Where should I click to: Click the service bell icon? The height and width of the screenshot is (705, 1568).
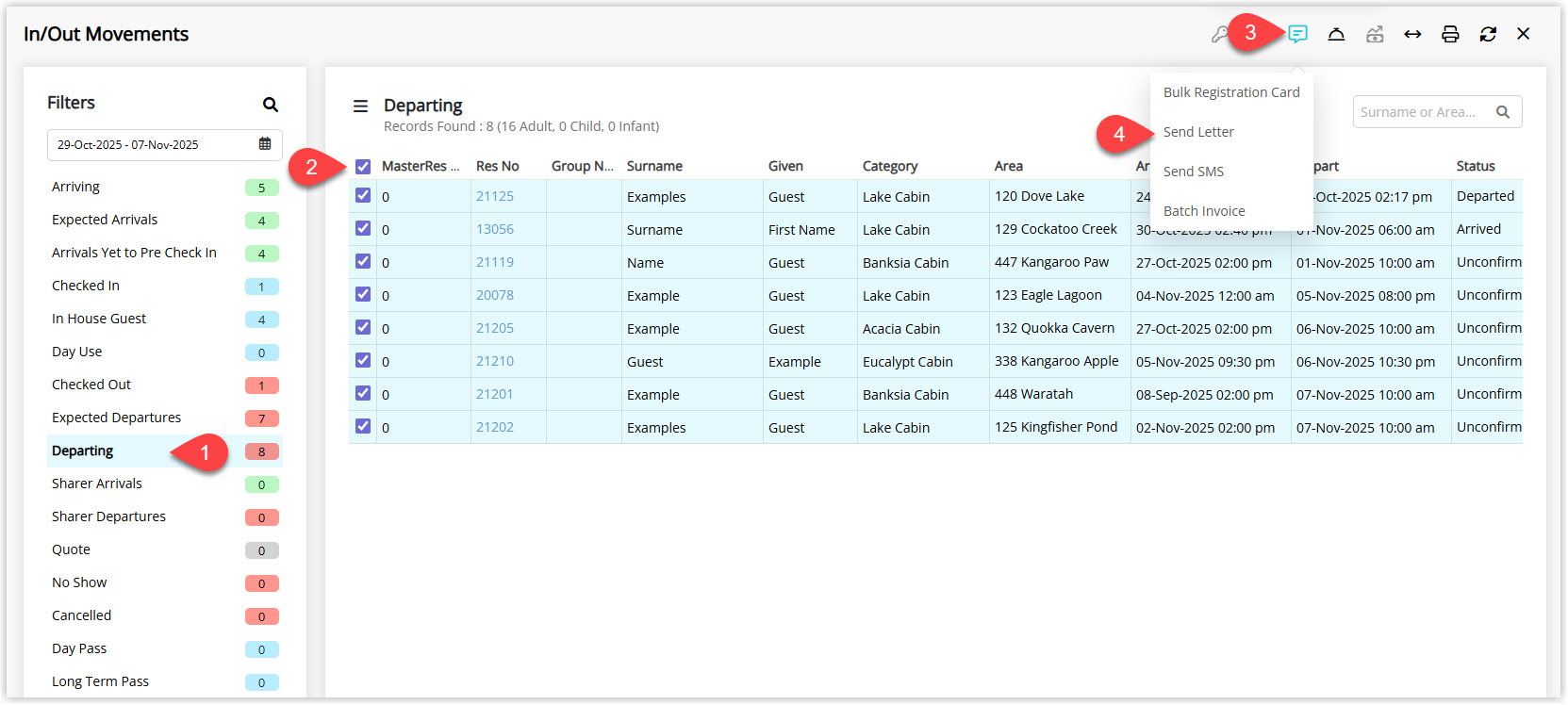(1336, 34)
